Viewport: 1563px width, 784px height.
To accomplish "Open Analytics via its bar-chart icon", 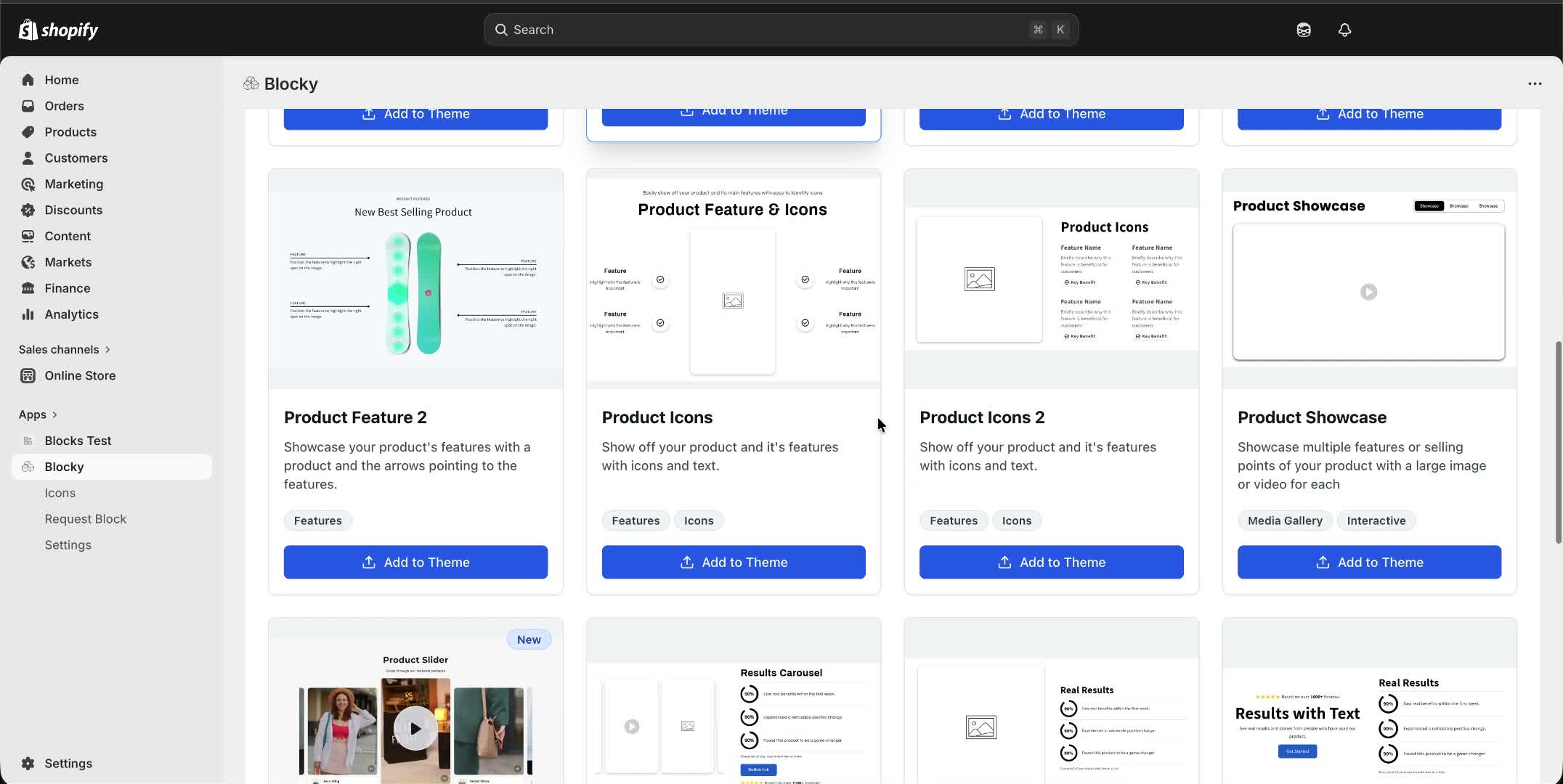I will [28, 314].
